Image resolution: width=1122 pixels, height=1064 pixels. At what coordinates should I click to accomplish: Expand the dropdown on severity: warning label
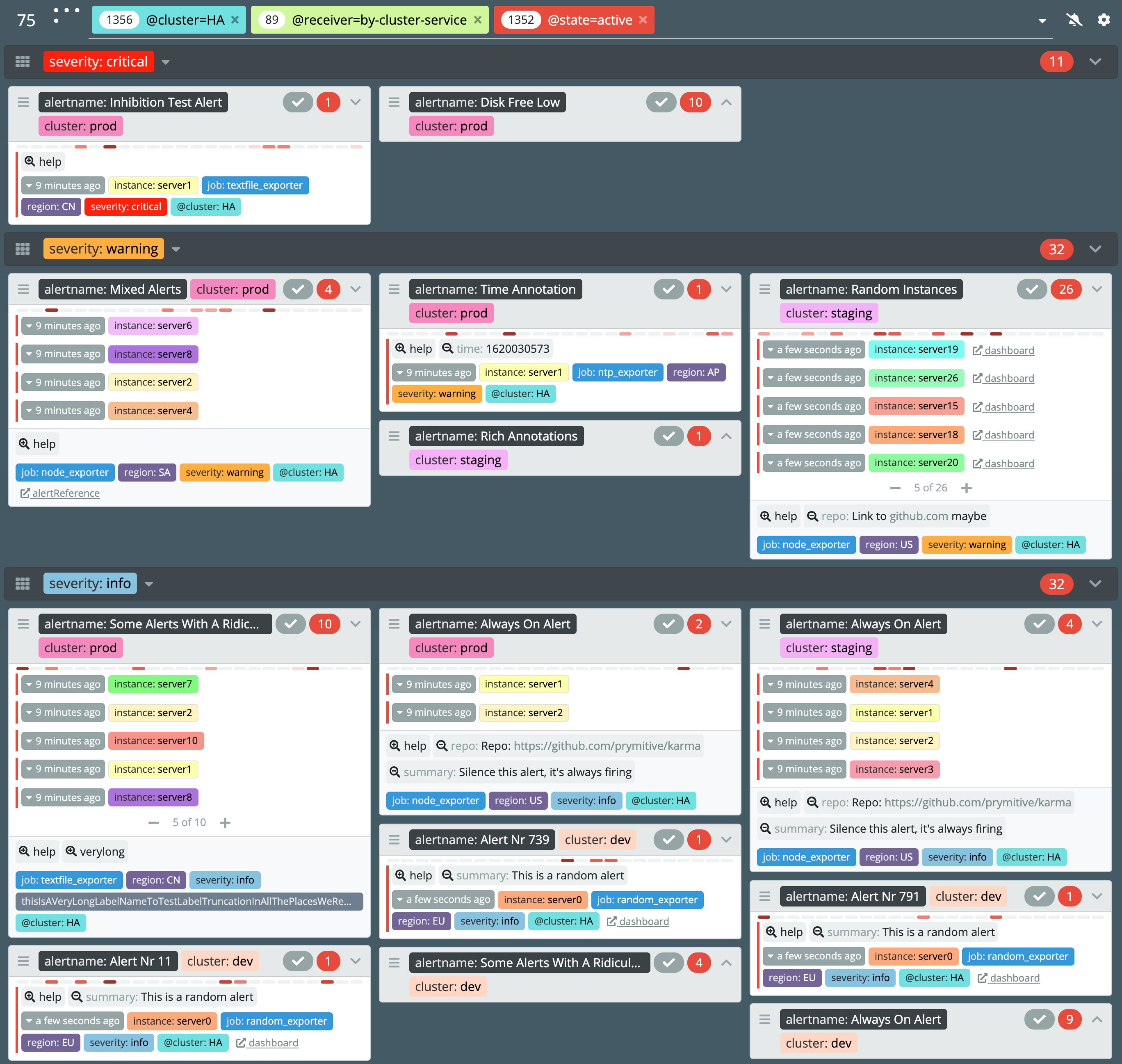click(x=176, y=249)
